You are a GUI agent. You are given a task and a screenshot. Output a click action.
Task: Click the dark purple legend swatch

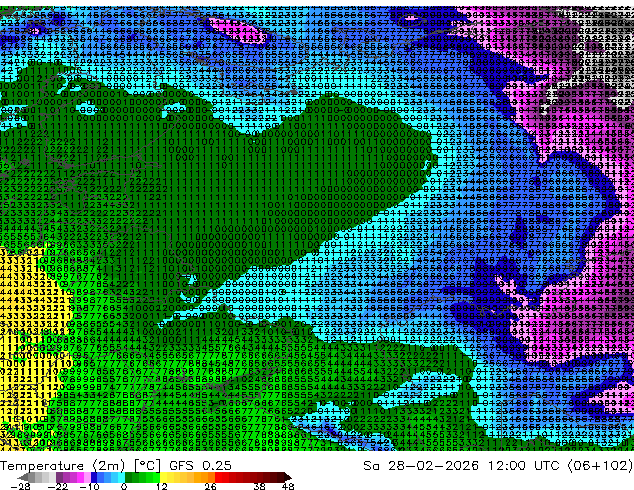click(x=59, y=477)
